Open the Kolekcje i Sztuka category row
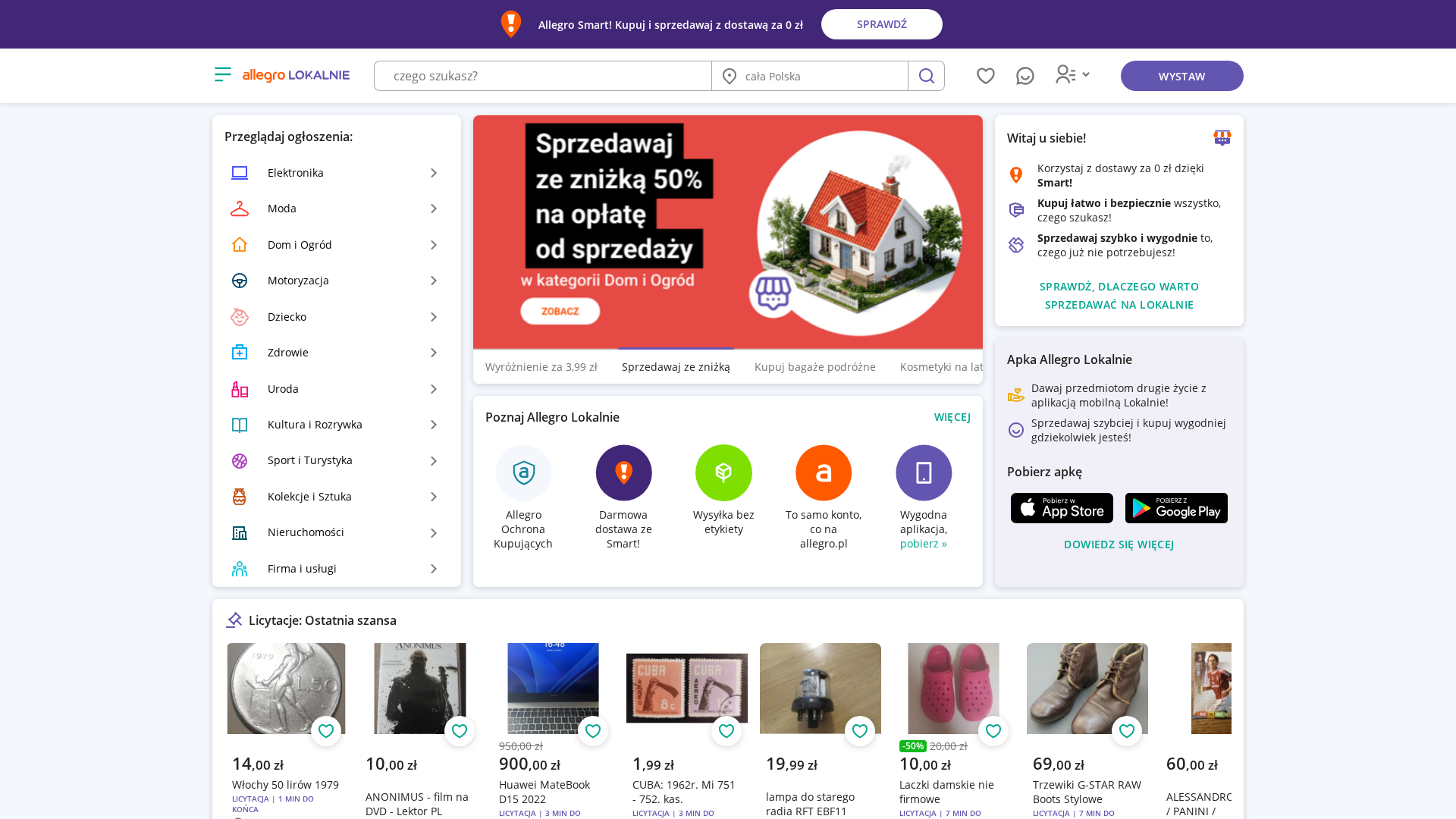The image size is (1456, 819). click(x=337, y=497)
